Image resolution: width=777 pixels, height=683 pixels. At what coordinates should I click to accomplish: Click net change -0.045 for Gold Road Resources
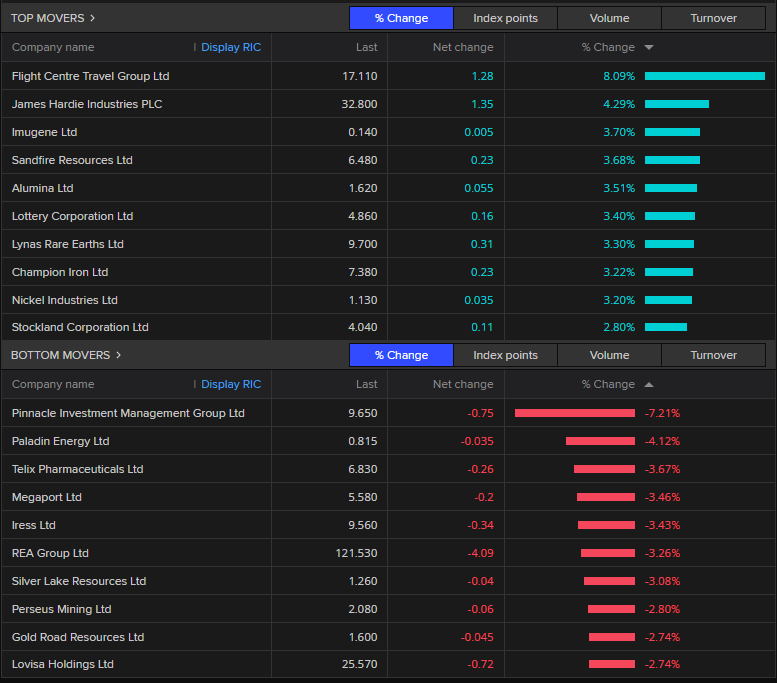tap(477, 637)
